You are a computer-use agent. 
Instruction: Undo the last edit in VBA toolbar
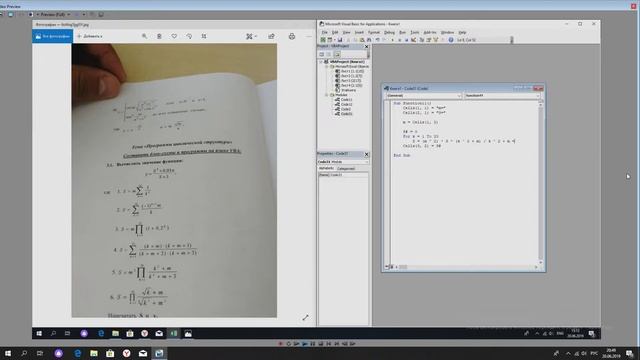(377, 40)
